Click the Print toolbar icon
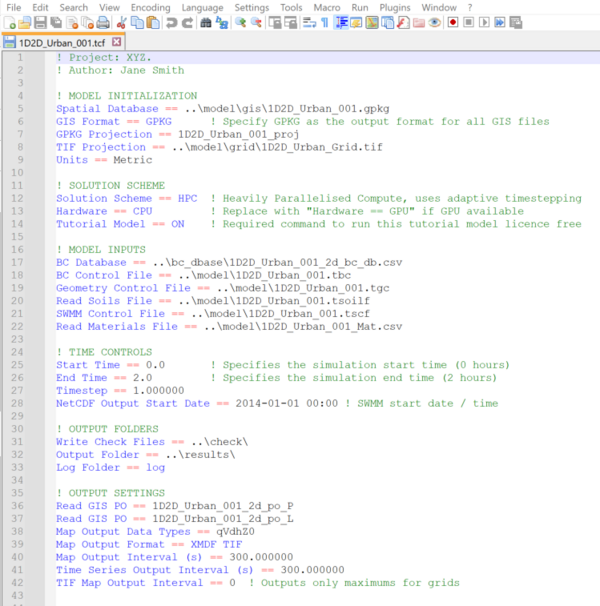Screen dimensions: 600x606 [102, 22]
